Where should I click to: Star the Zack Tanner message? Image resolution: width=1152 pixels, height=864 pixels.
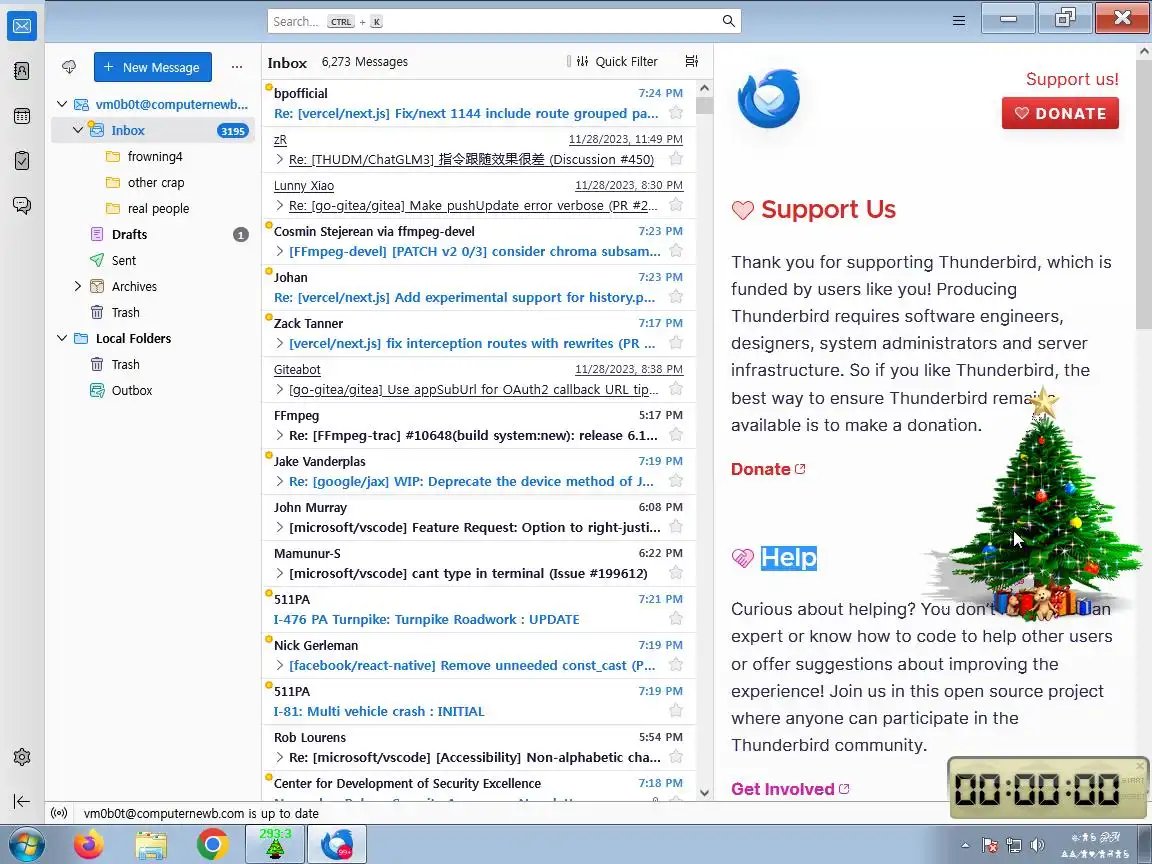point(676,343)
